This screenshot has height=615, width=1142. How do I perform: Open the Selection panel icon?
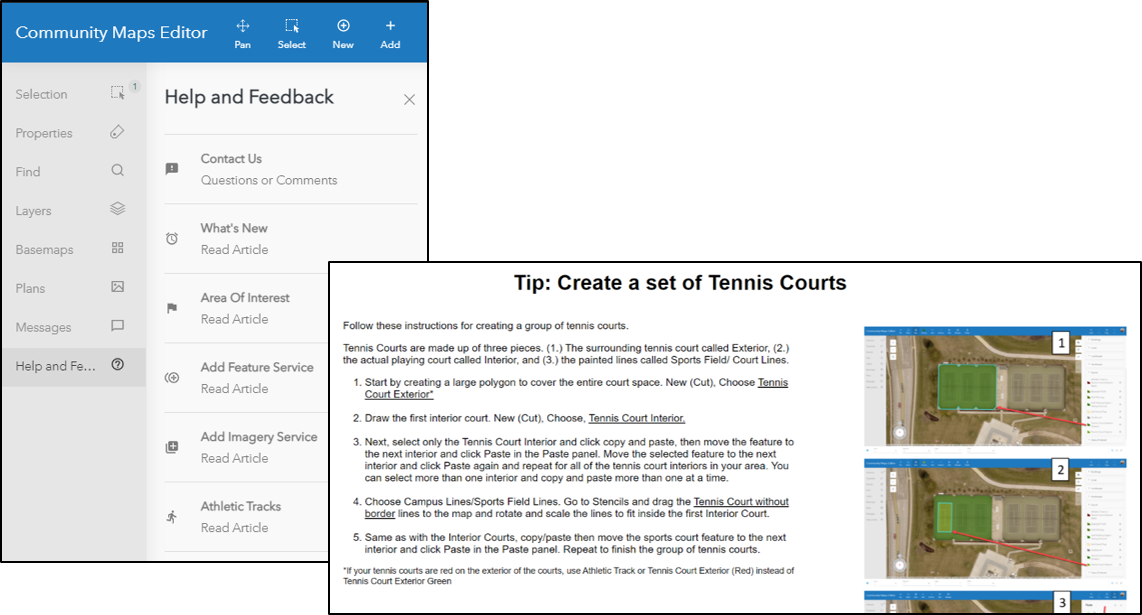coord(117,93)
